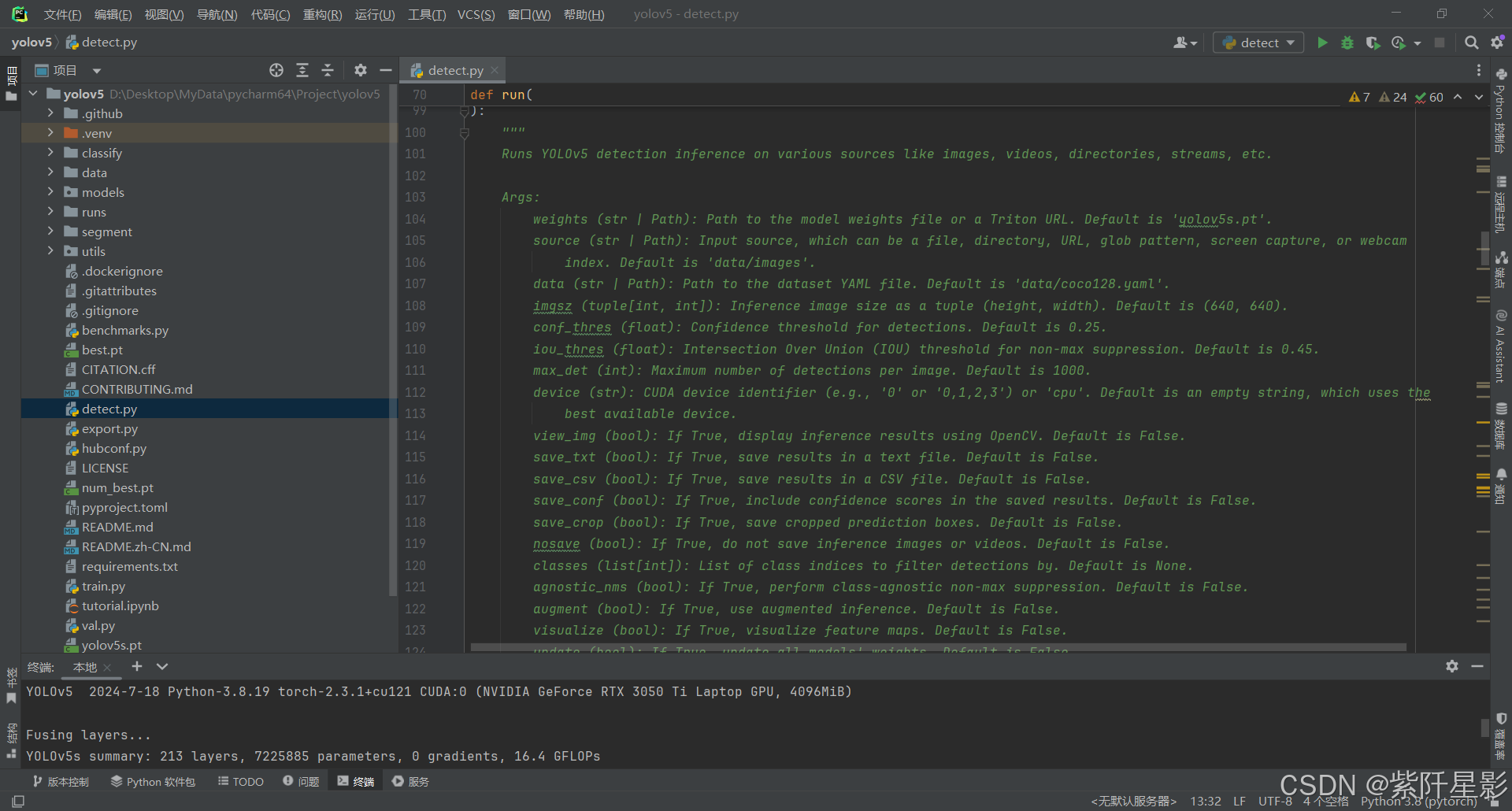Image resolution: width=1512 pixels, height=811 pixels.
Task: Open notifications side panel
Action: point(1501,487)
